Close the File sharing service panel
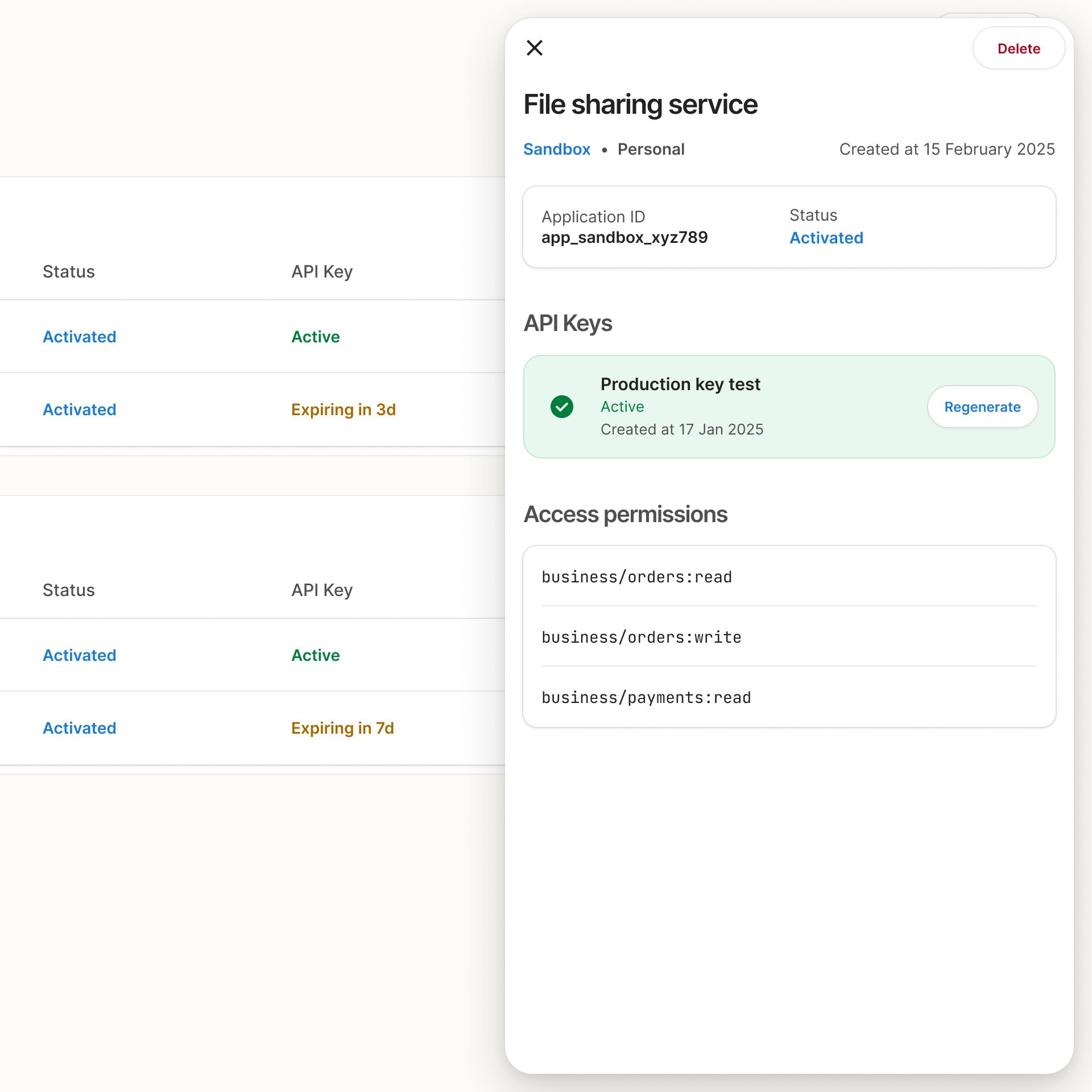The width and height of the screenshot is (1092, 1092). click(535, 48)
